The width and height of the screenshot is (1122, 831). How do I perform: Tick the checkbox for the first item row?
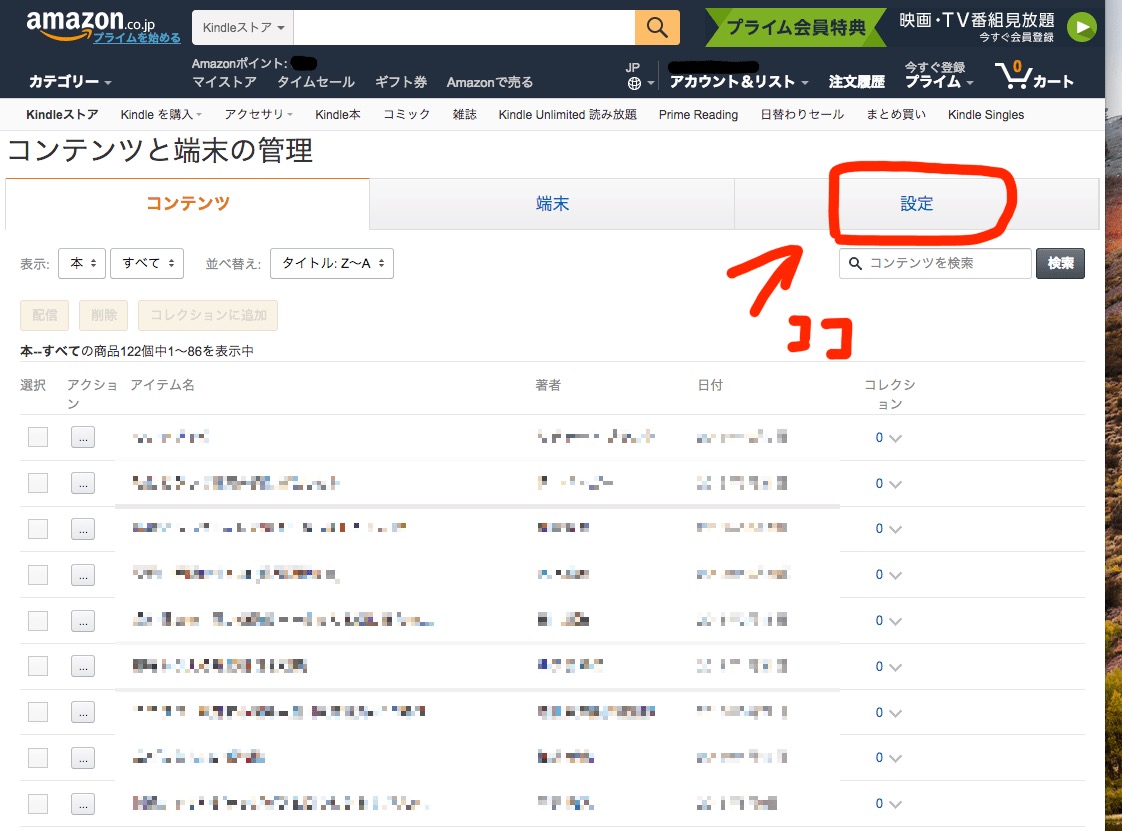pos(38,437)
